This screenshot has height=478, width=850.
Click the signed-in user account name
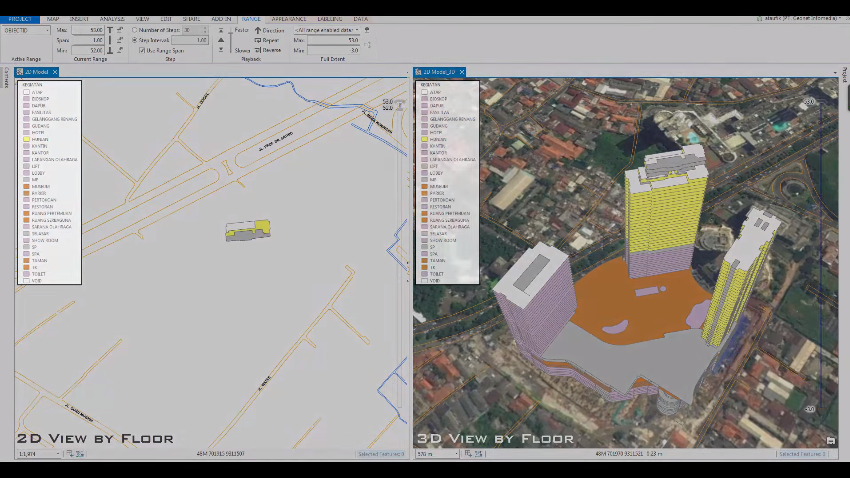click(x=800, y=19)
